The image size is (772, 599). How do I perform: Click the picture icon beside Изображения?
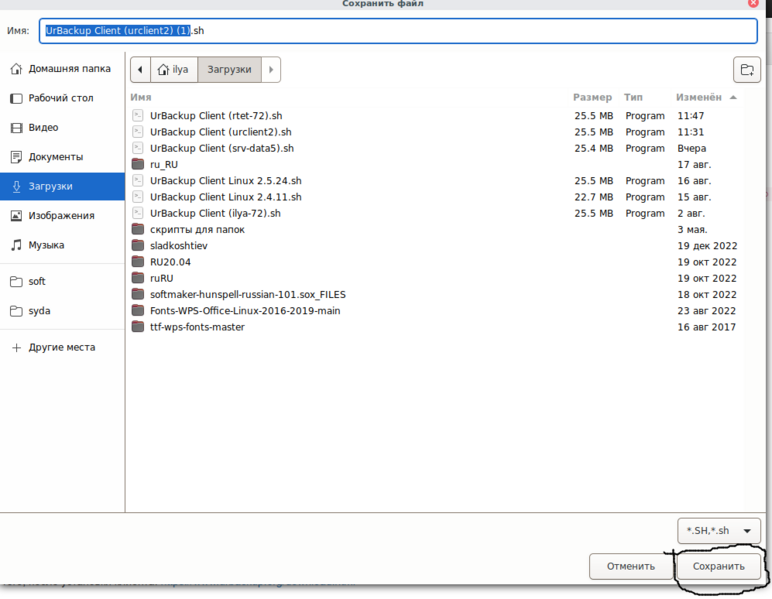click(x=16, y=216)
